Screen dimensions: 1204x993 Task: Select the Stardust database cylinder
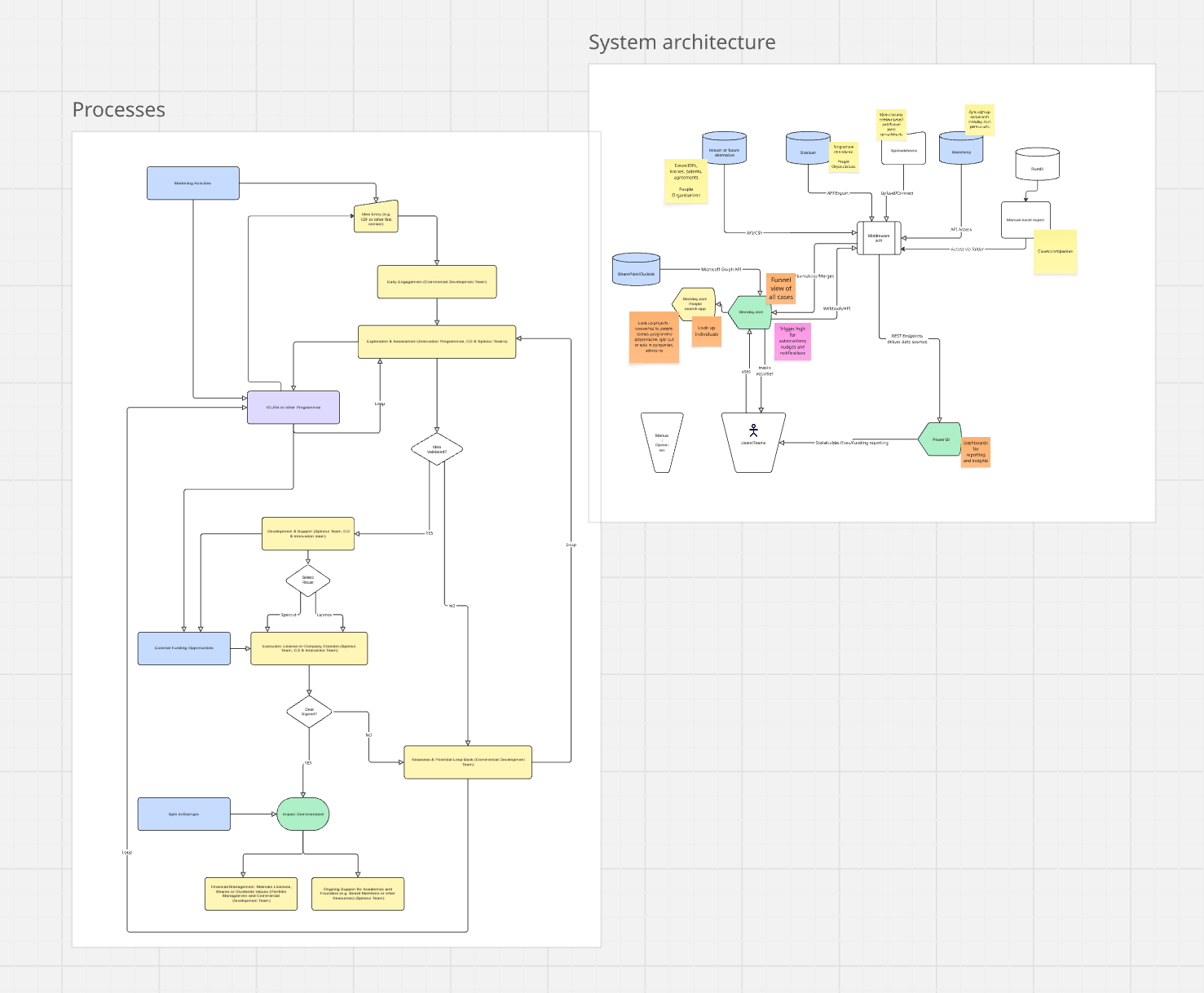[808, 148]
